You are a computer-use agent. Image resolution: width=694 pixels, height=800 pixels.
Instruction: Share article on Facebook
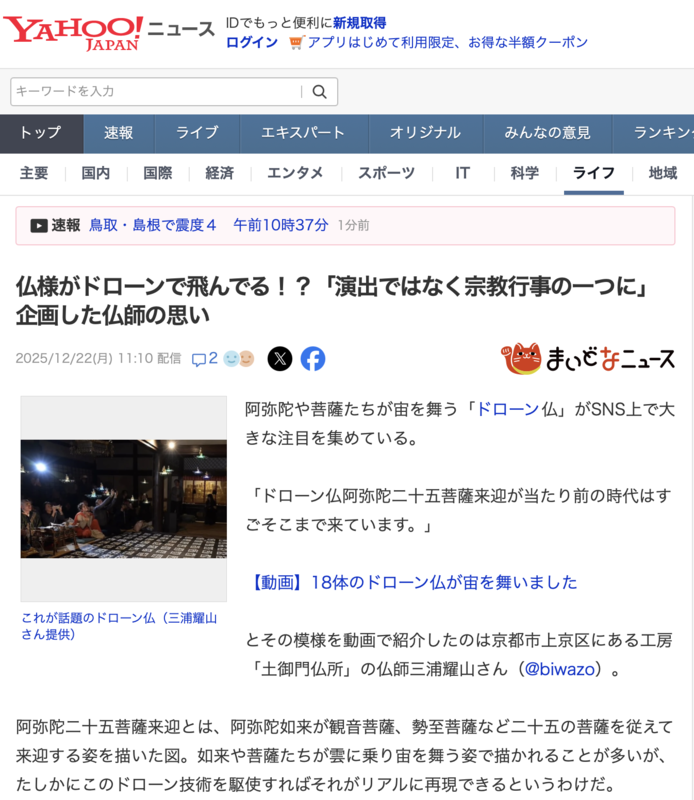[313, 359]
